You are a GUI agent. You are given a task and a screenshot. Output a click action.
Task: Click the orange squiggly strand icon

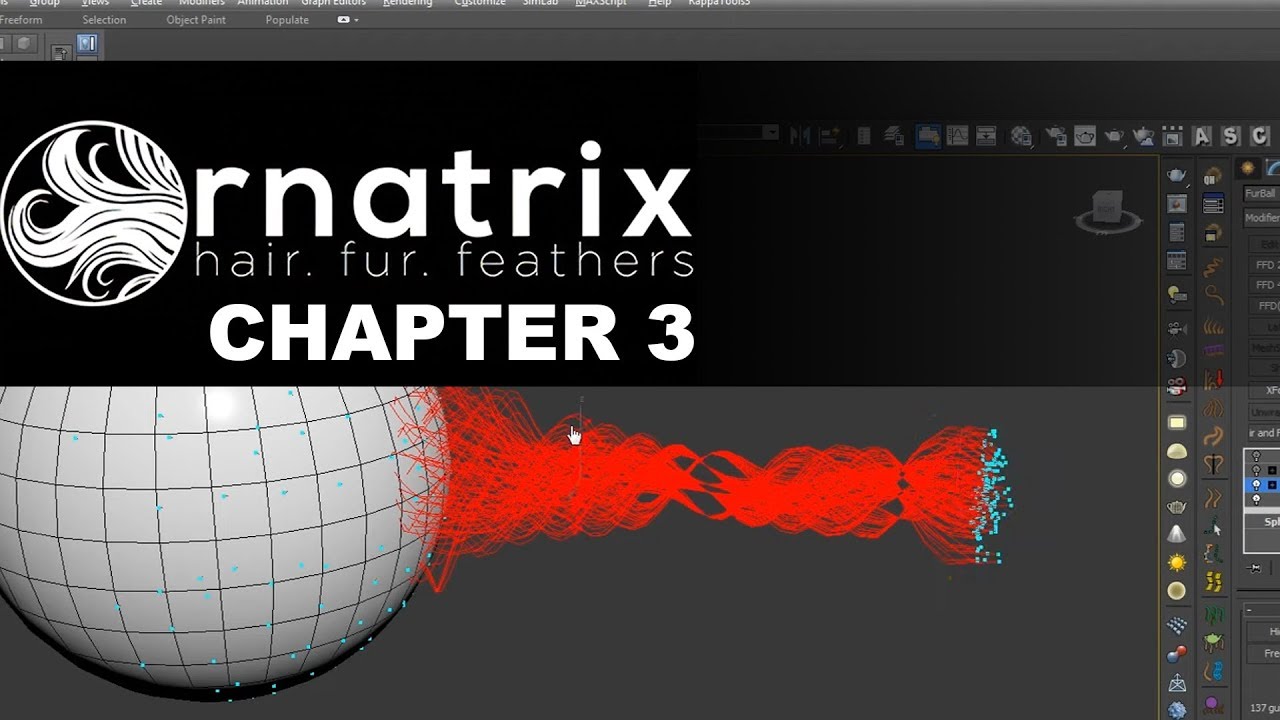tap(1213, 265)
